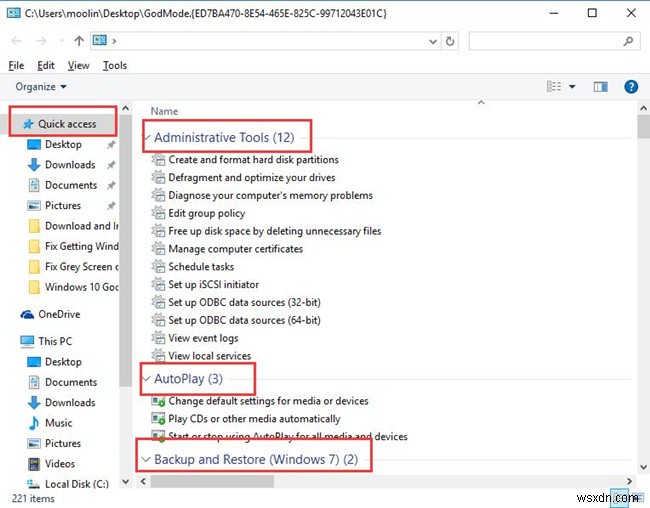Click the search magnifier icon
This screenshot has height=508, width=650.
pos(628,41)
